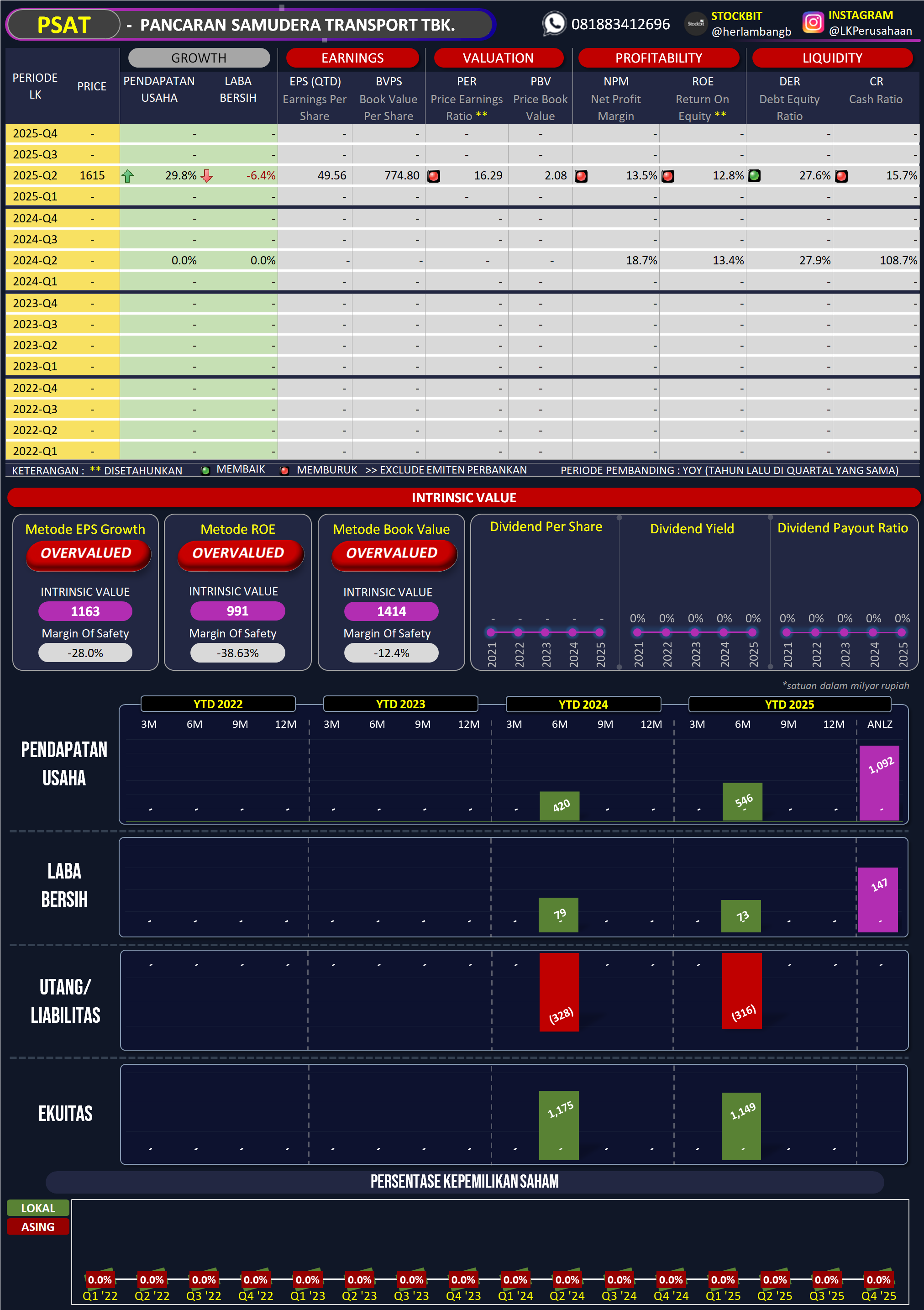This screenshot has height=1310, width=924.
Task: Click the 2024-Q2 period row label
Action: 35,261
